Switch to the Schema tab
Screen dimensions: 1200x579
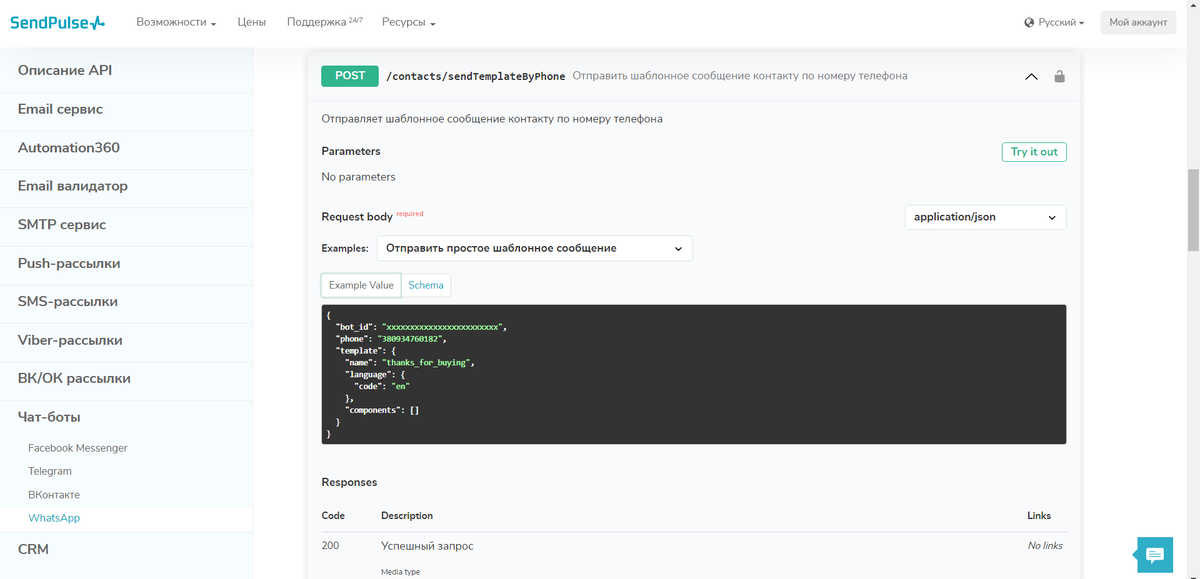426,285
